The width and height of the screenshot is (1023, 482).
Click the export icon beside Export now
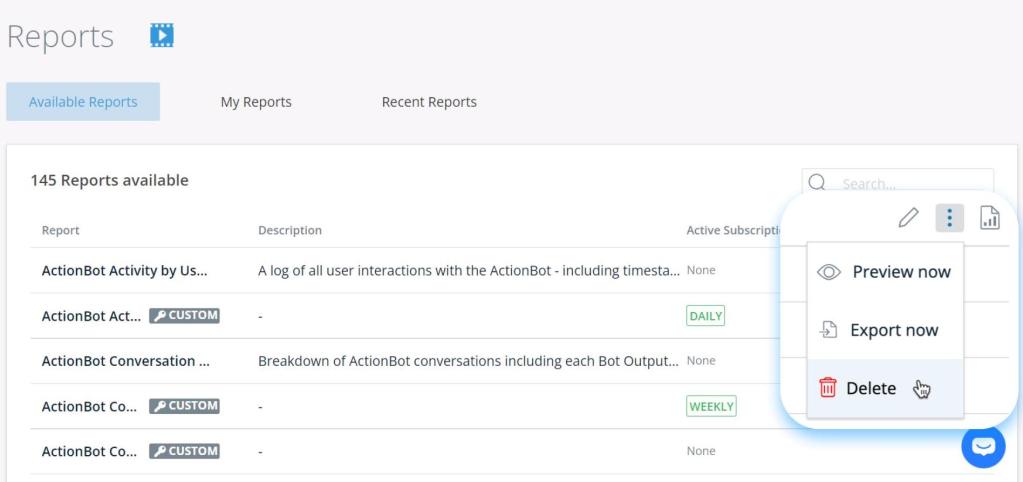click(829, 330)
